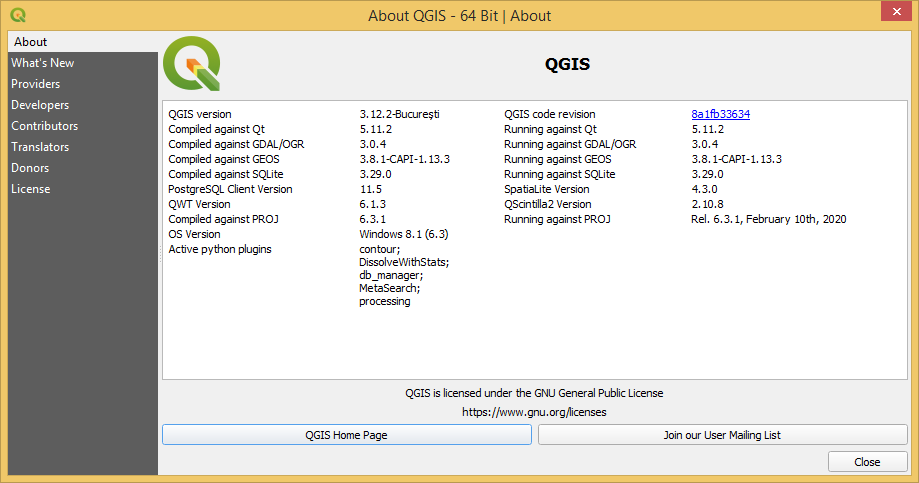The height and width of the screenshot is (483, 919).
Task: Open the What's New section
Action: click(83, 63)
